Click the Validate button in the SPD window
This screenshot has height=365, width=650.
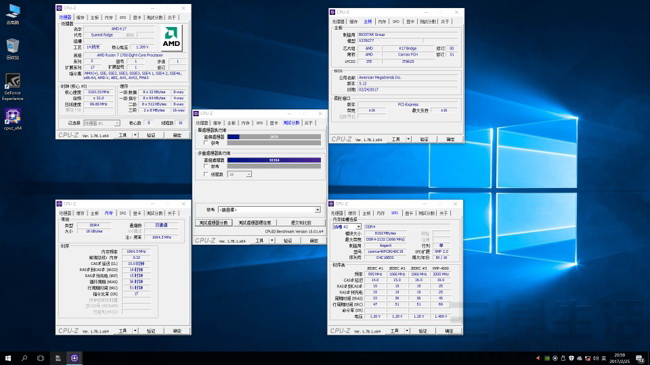[423, 331]
